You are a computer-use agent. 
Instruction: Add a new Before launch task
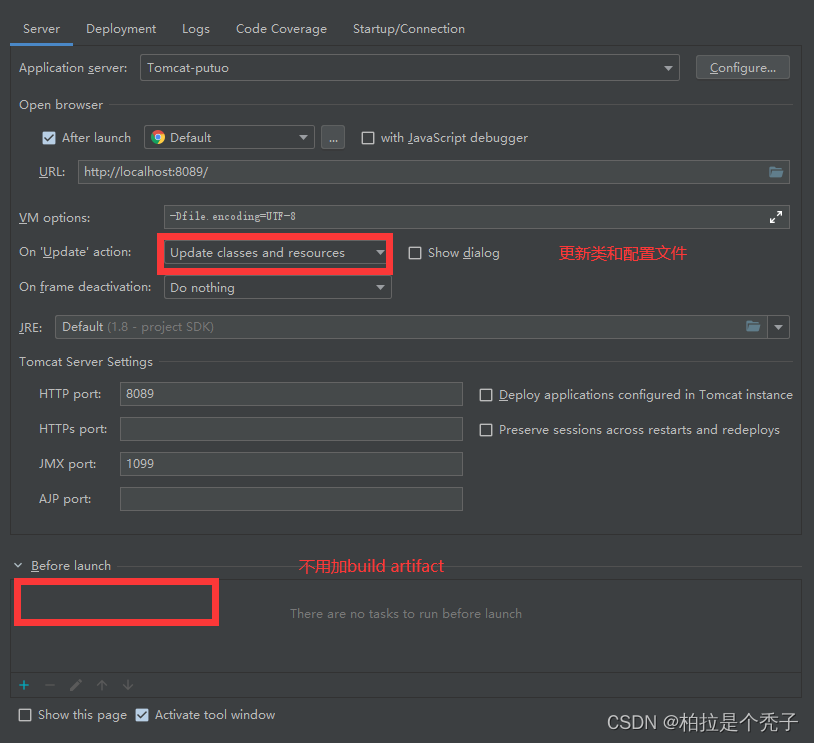click(24, 685)
